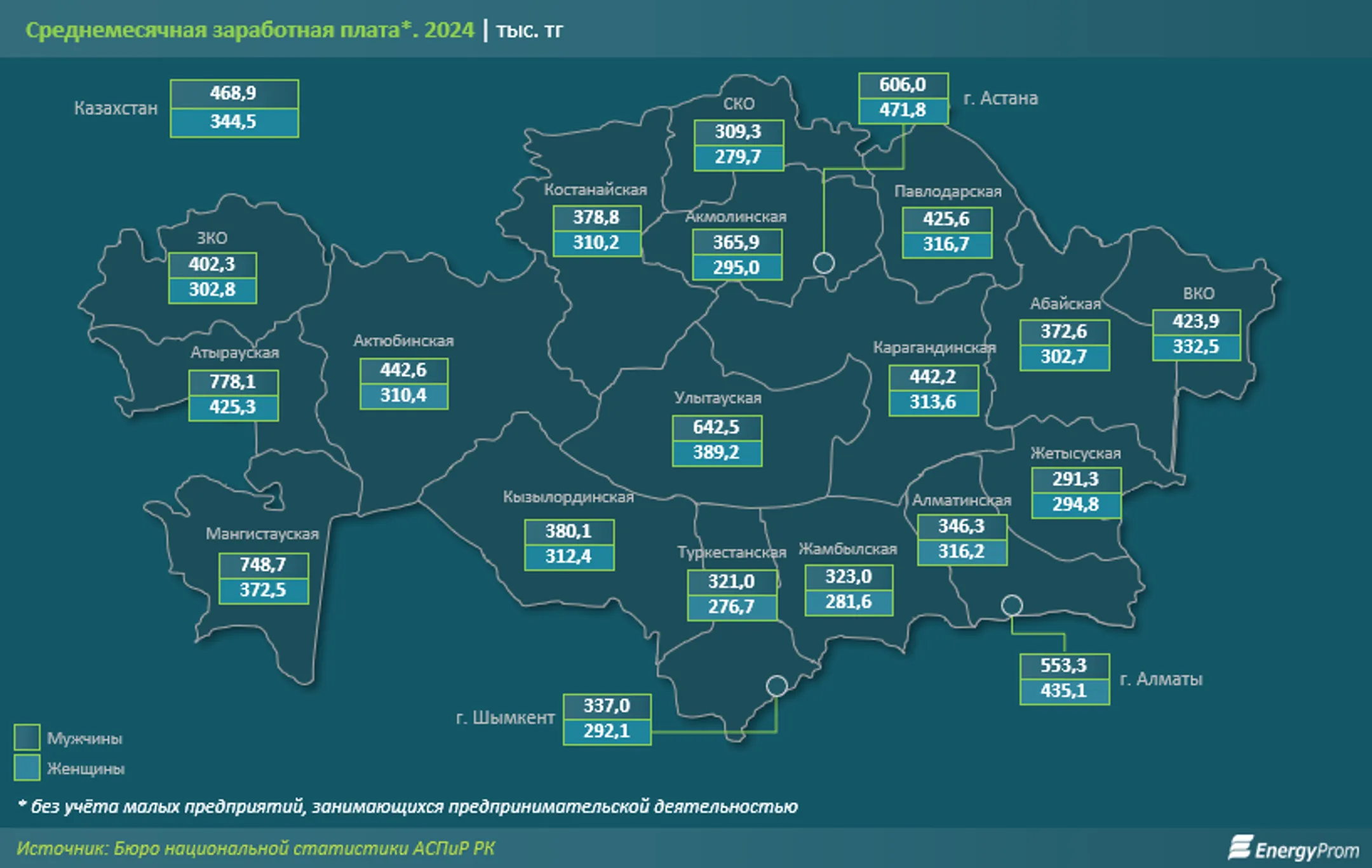Click the Shymkent city circle marker
1372x868 pixels.
coord(776,686)
